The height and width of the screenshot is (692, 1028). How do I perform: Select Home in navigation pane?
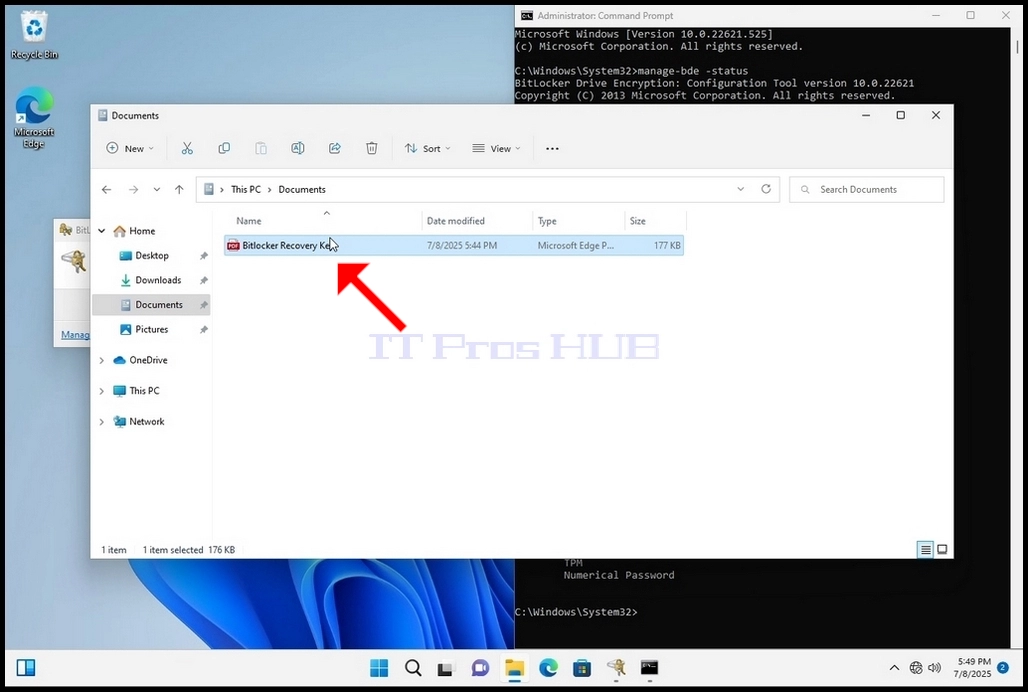pyautogui.click(x=142, y=231)
